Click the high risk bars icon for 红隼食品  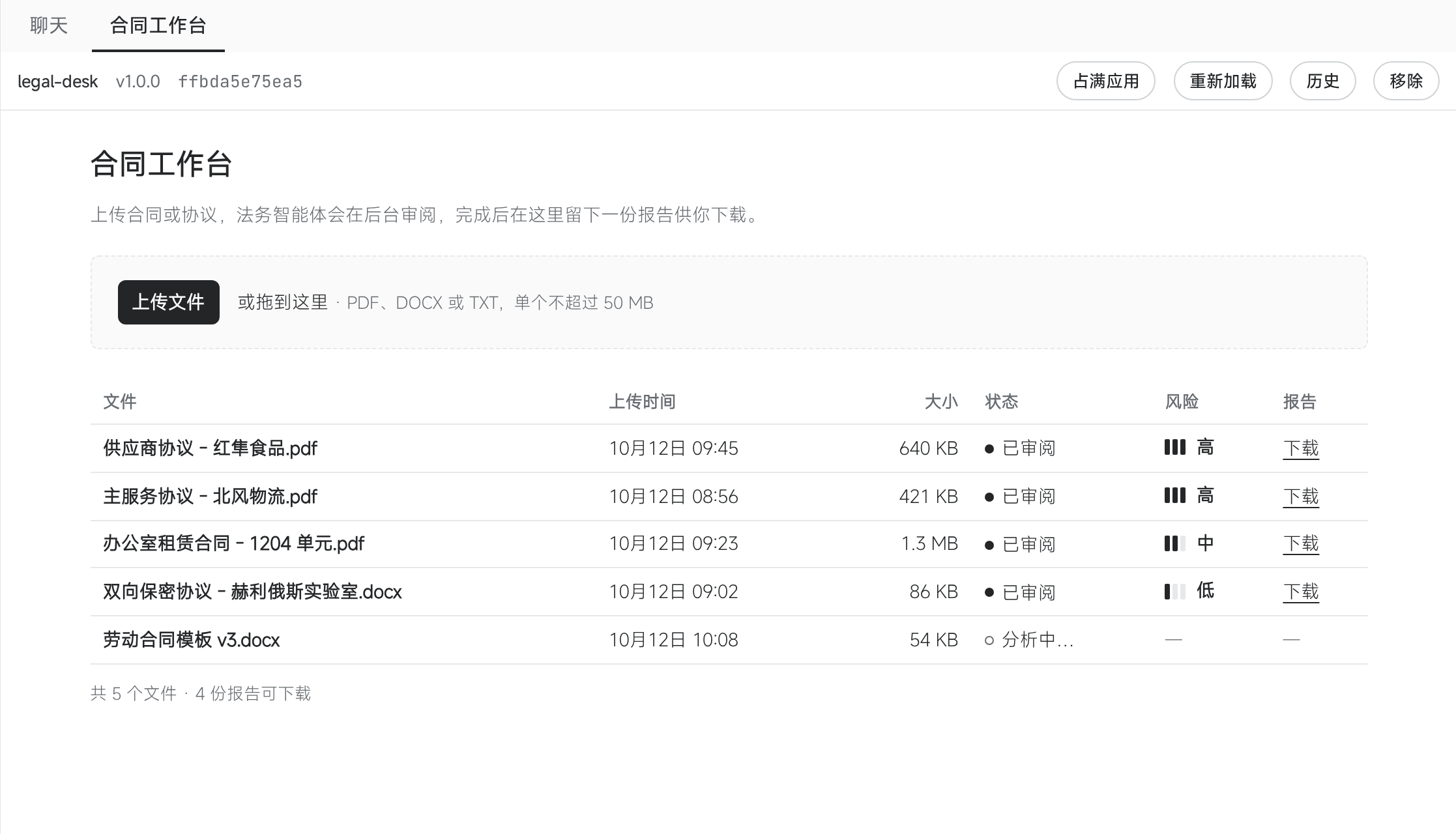coord(1174,447)
